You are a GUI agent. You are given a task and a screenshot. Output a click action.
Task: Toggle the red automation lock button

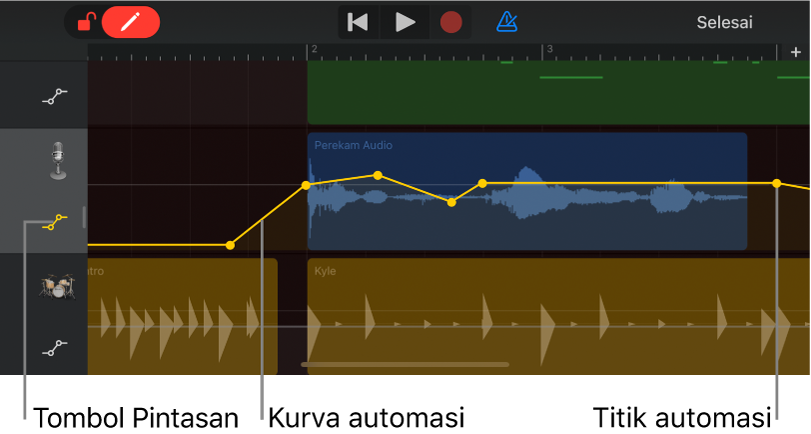86,22
